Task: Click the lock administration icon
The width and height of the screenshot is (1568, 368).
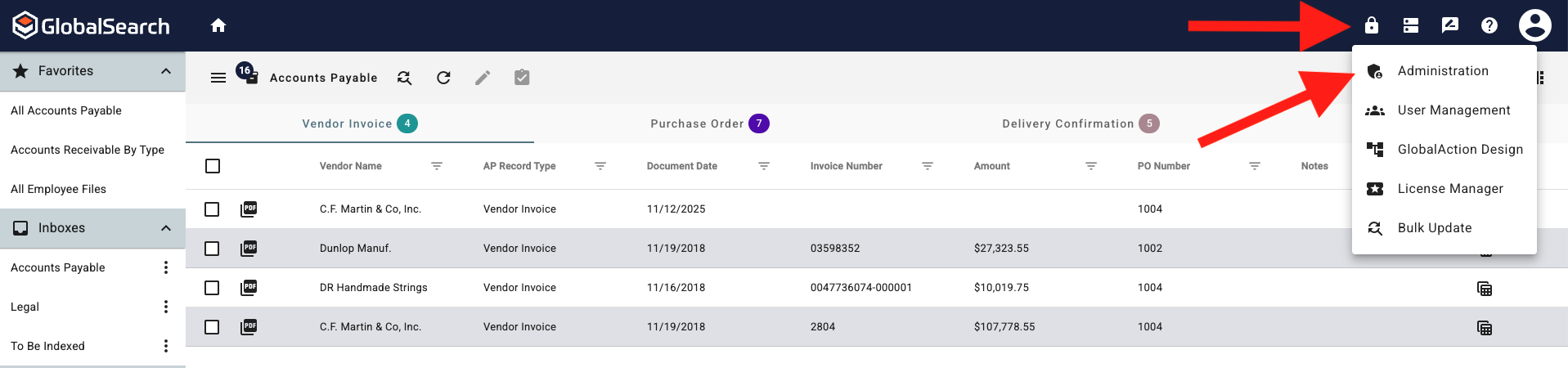Action: [x=1372, y=25]
